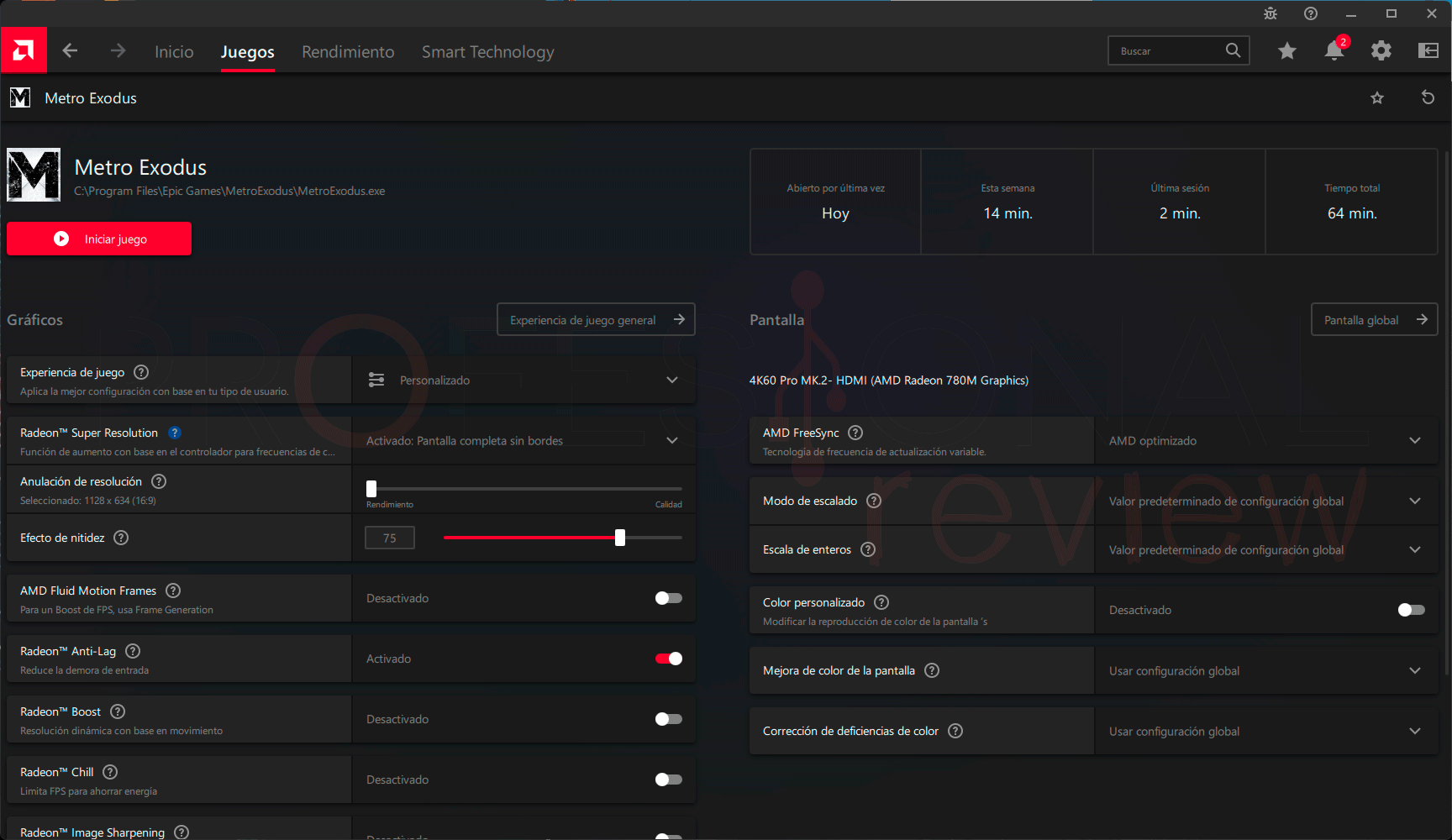Enable Radeon Chill toggle
The height and width of the screenshot is (840, 1452).
coord(669,780)
